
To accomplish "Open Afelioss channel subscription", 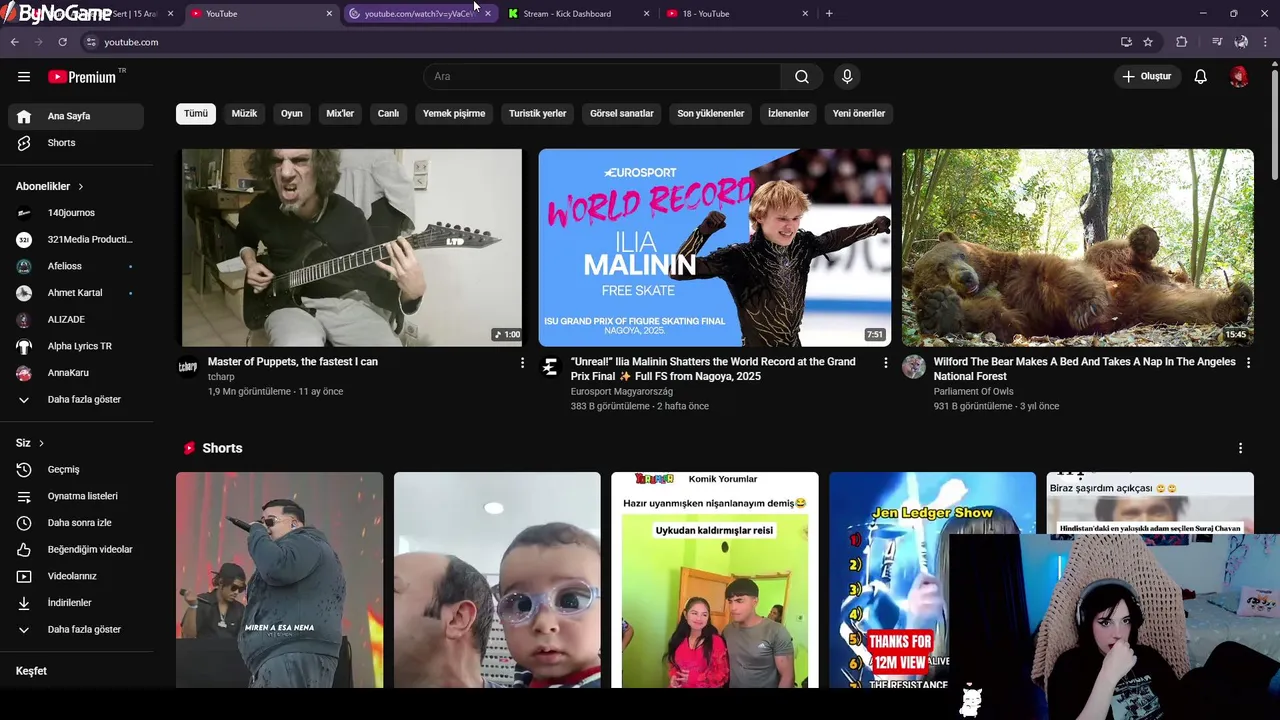I will [76, 266].
